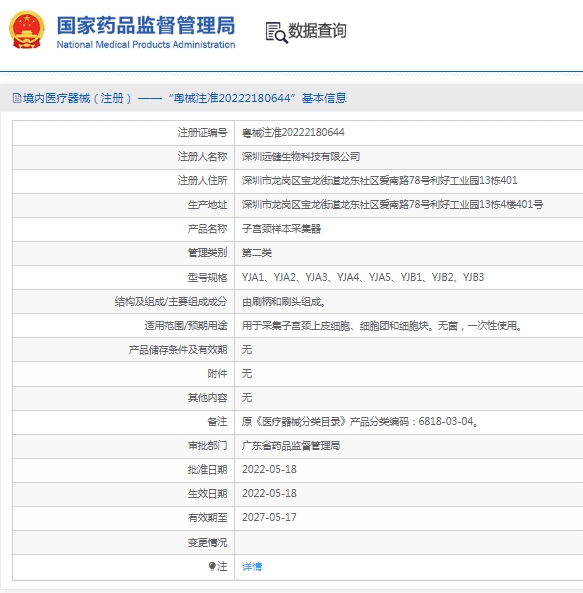The width and height of the screenshot is (583, 593).
Task: Select production address ending 13栋4楼401号
Action: click(x=392, y=205)
